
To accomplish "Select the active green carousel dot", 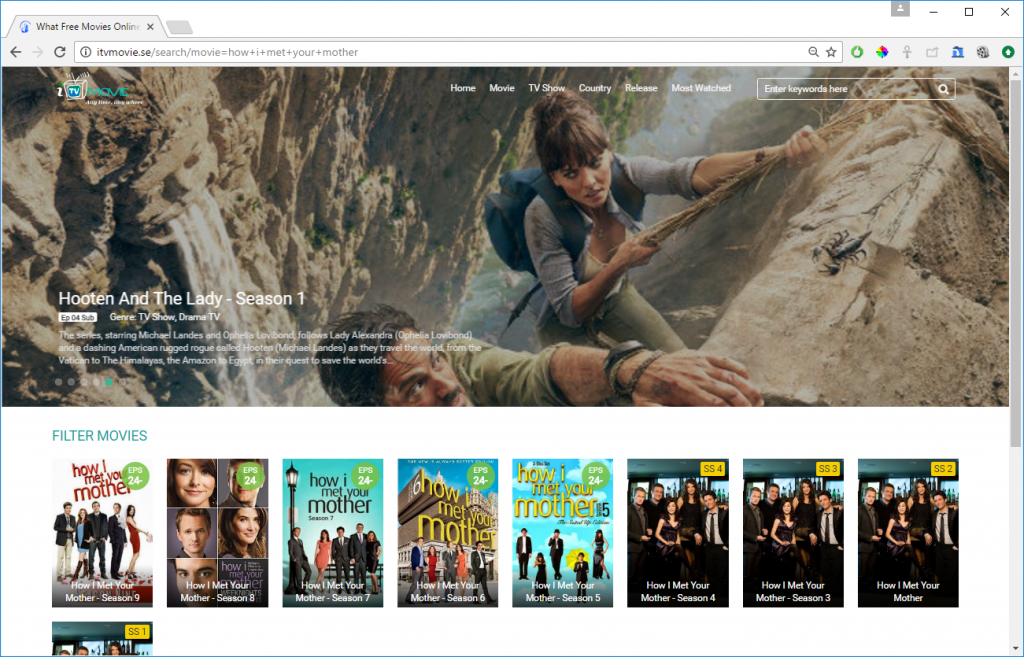I will tap(109, 382).
